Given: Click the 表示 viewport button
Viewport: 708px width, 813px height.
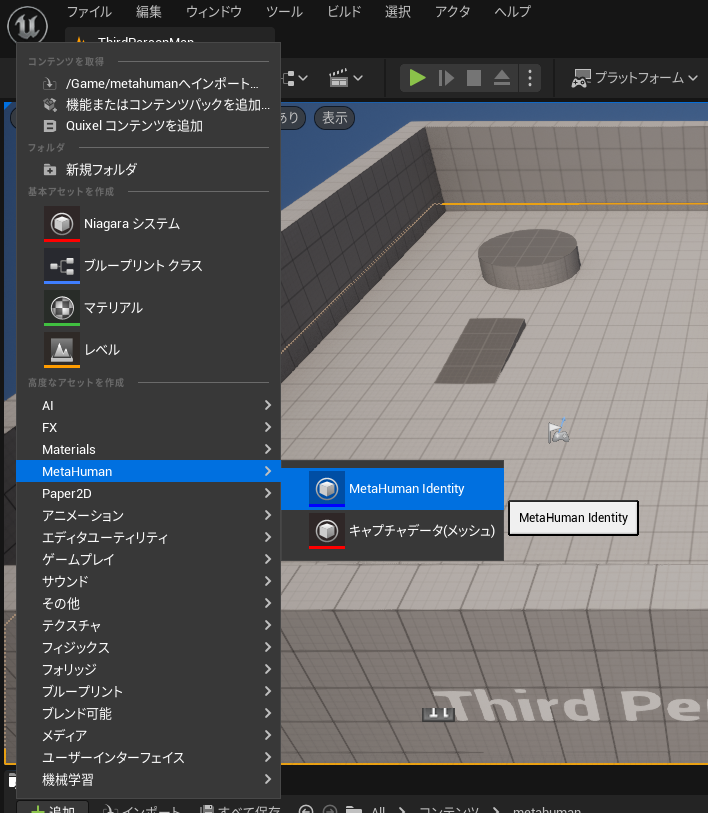Looking at the screenshot, I should (x=335, y=118).
